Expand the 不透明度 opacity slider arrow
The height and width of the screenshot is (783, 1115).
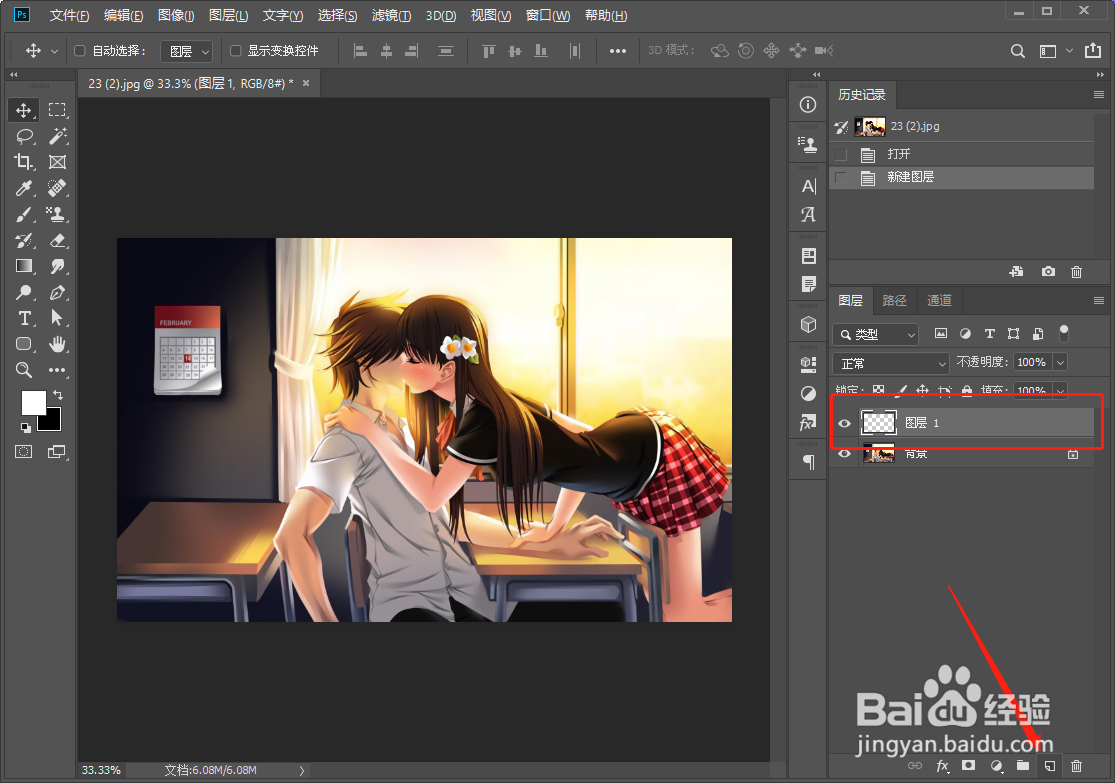coord(1060,363)
